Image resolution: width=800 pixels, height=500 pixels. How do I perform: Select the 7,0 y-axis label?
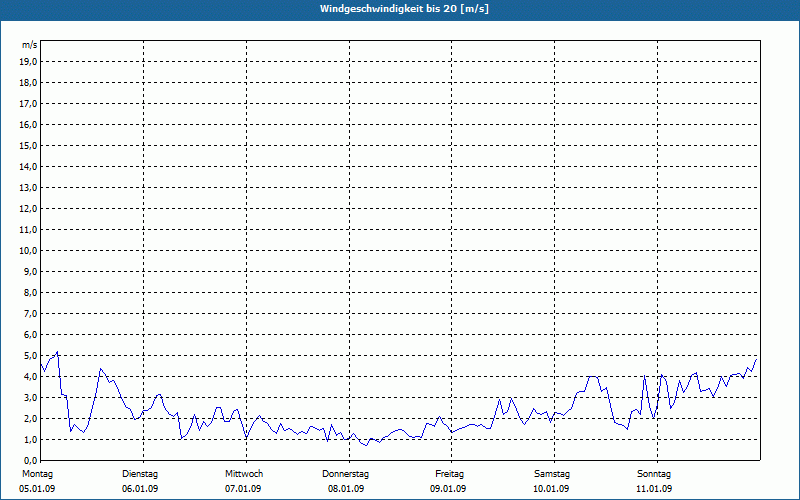point(30,314)
